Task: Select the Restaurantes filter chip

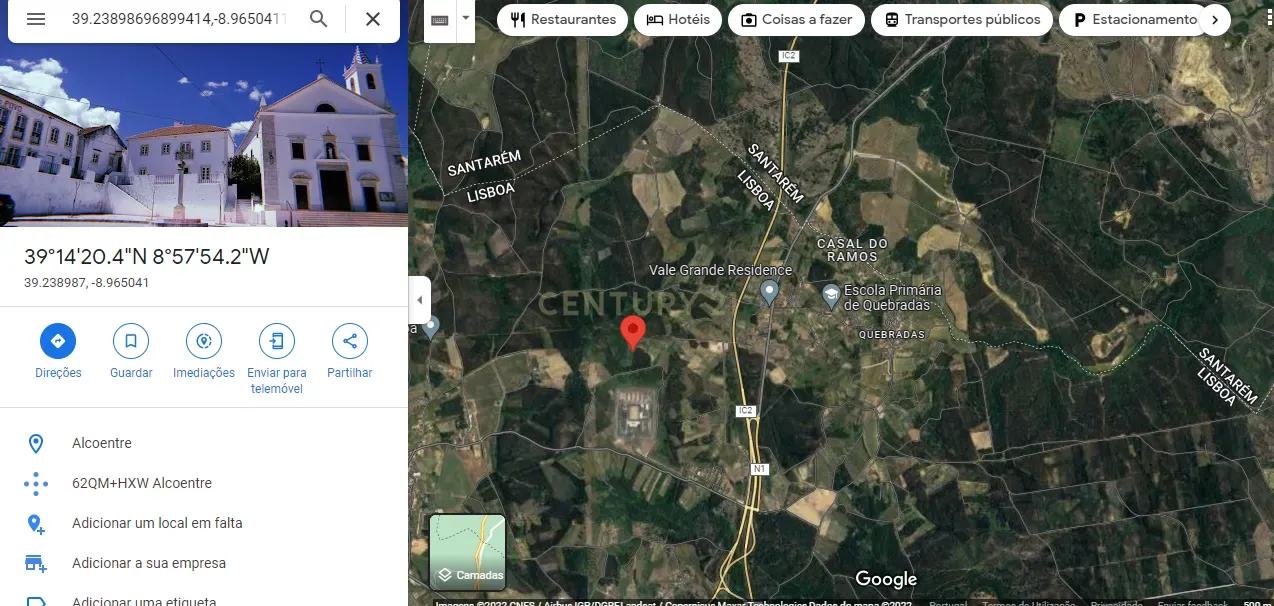Action: coord(563,19)
